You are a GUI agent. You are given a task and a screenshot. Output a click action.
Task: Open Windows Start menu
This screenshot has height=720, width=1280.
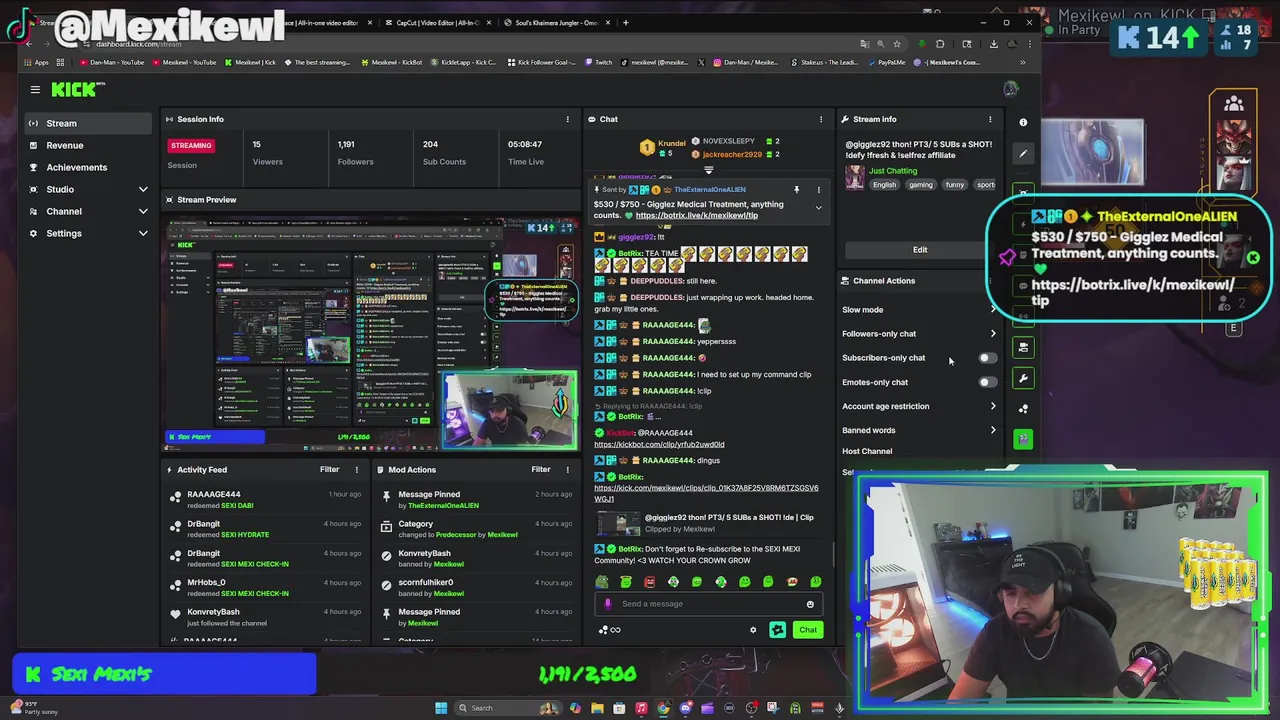(441, 708)
